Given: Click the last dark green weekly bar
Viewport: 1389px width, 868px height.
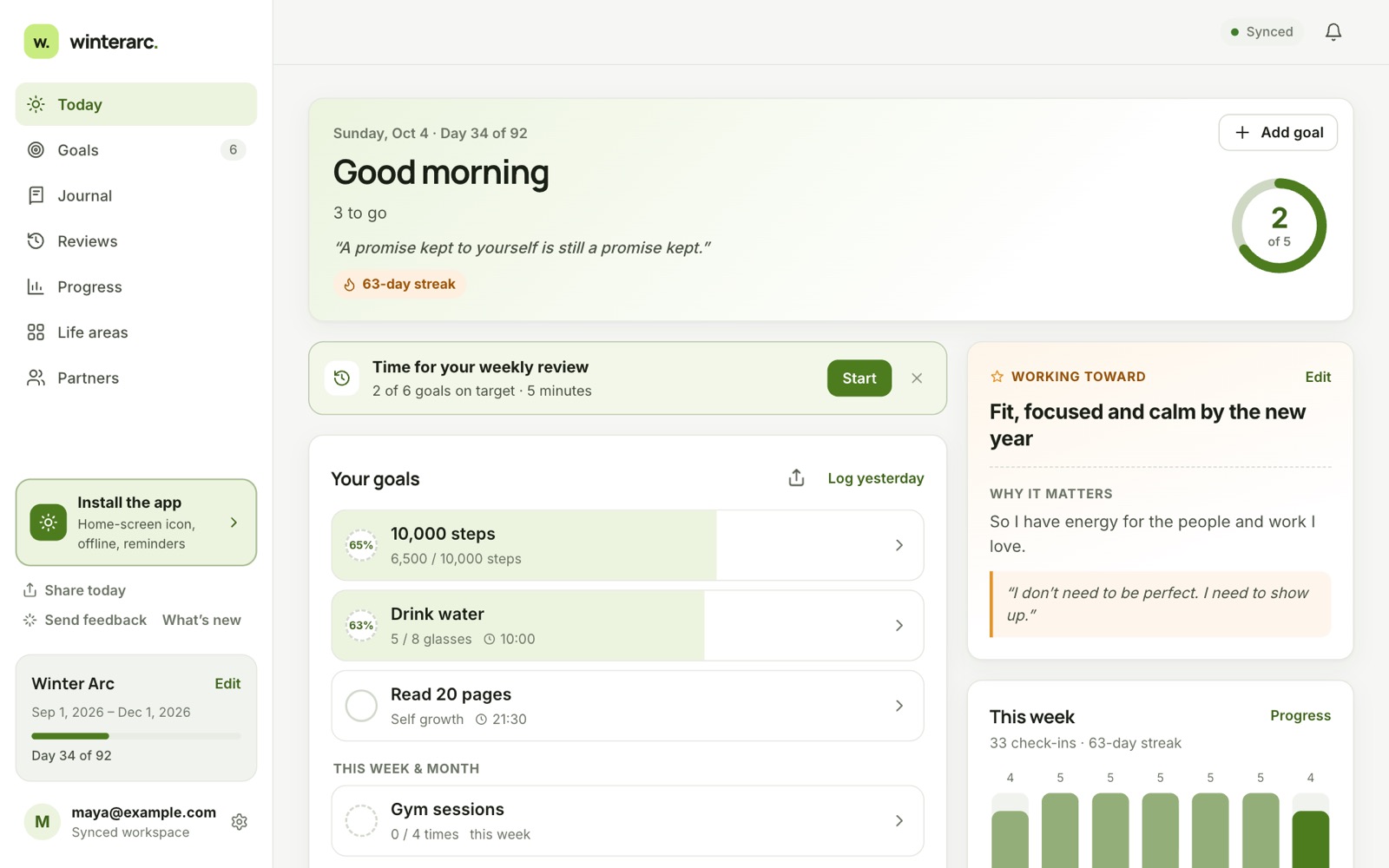Looking at the screenshot, I should (x=1310, y=839).
